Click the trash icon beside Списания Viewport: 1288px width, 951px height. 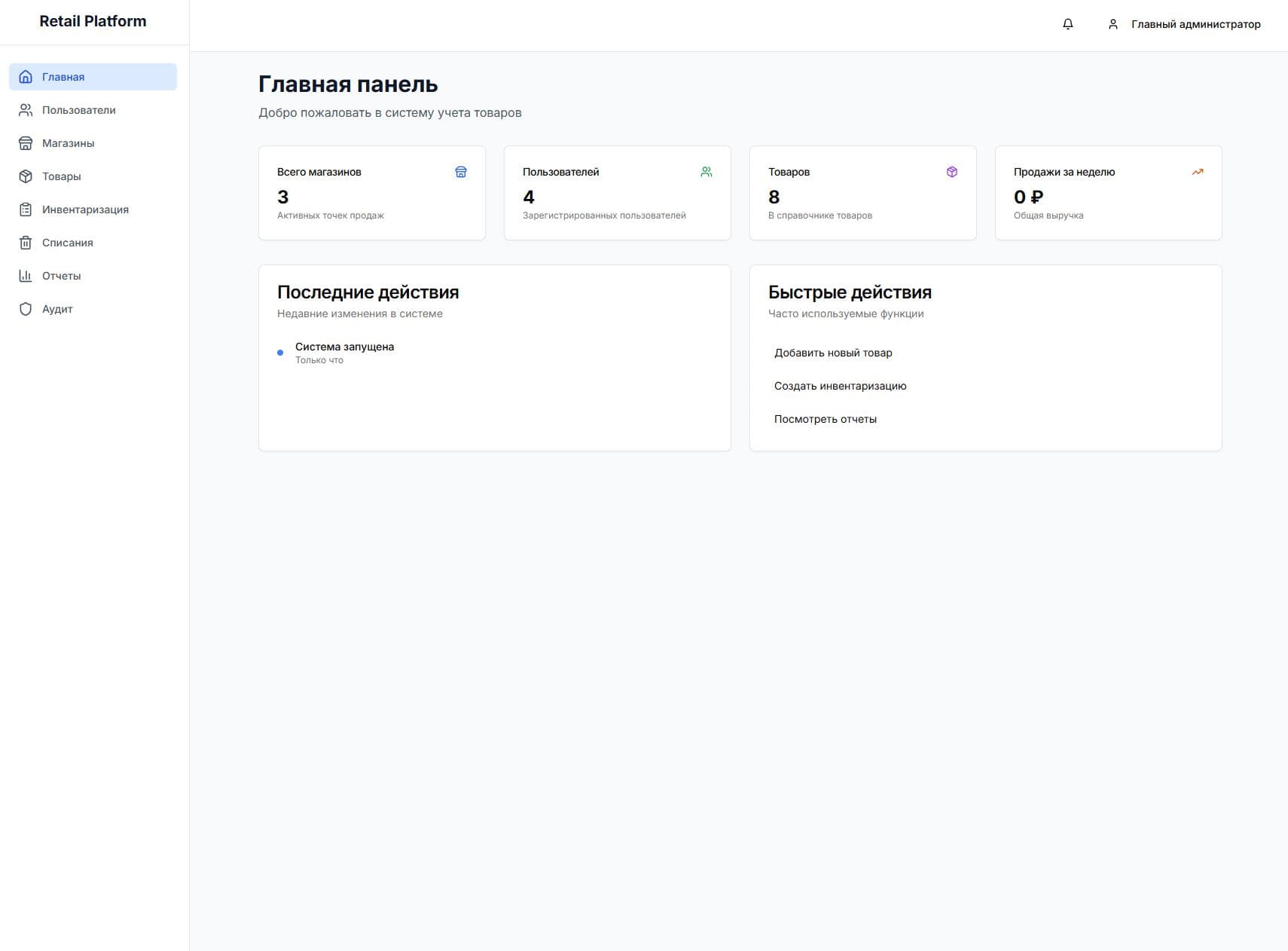point(26,243)
